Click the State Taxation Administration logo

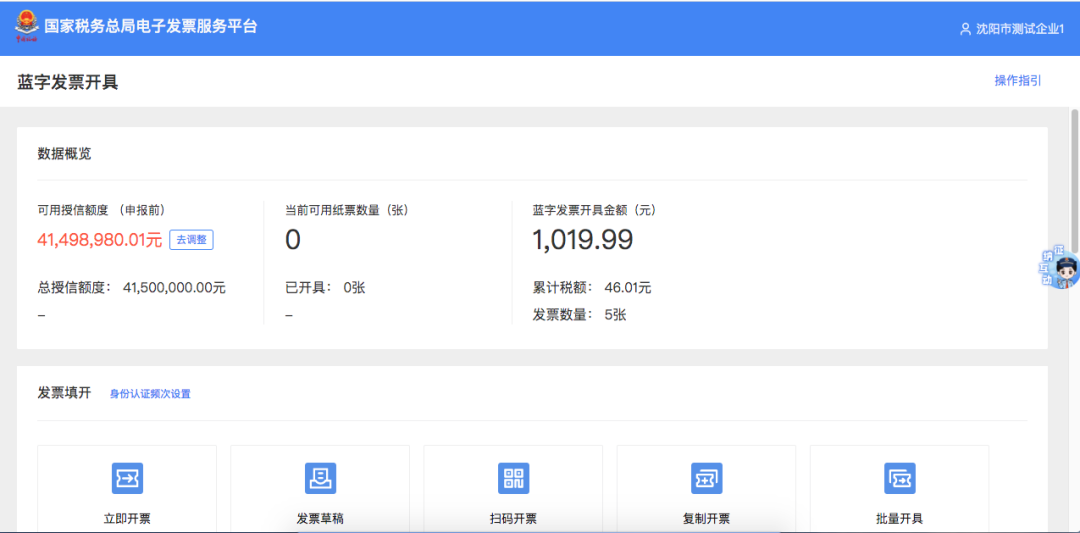26,27
